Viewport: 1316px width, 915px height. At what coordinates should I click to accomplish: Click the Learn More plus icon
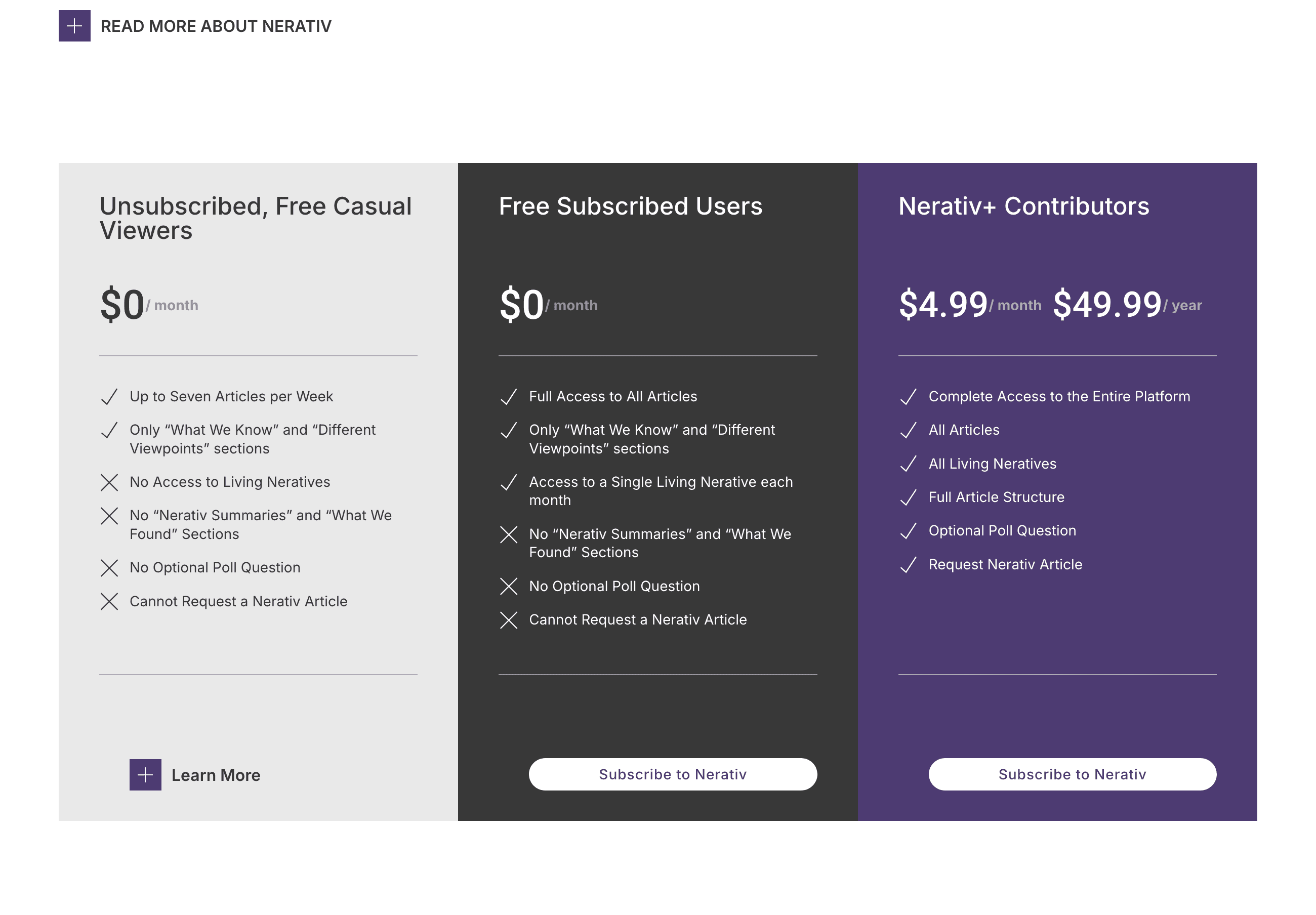(145, 775)
